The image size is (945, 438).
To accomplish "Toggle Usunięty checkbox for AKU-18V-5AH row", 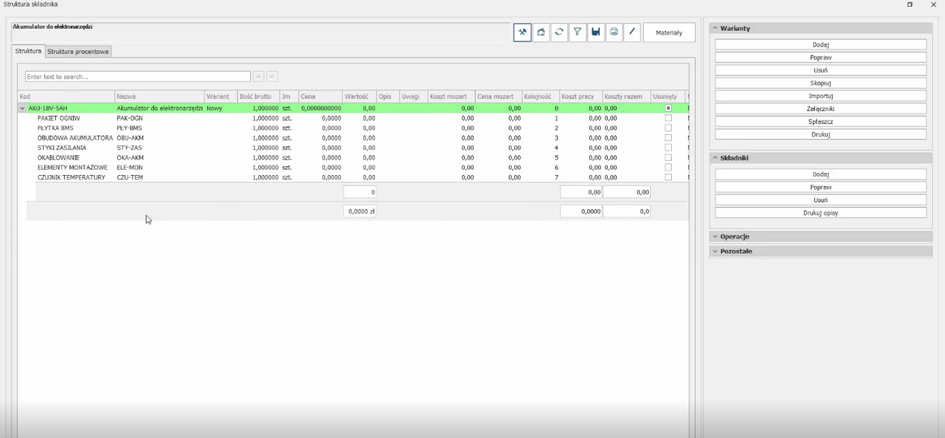I will click(668, 108).
